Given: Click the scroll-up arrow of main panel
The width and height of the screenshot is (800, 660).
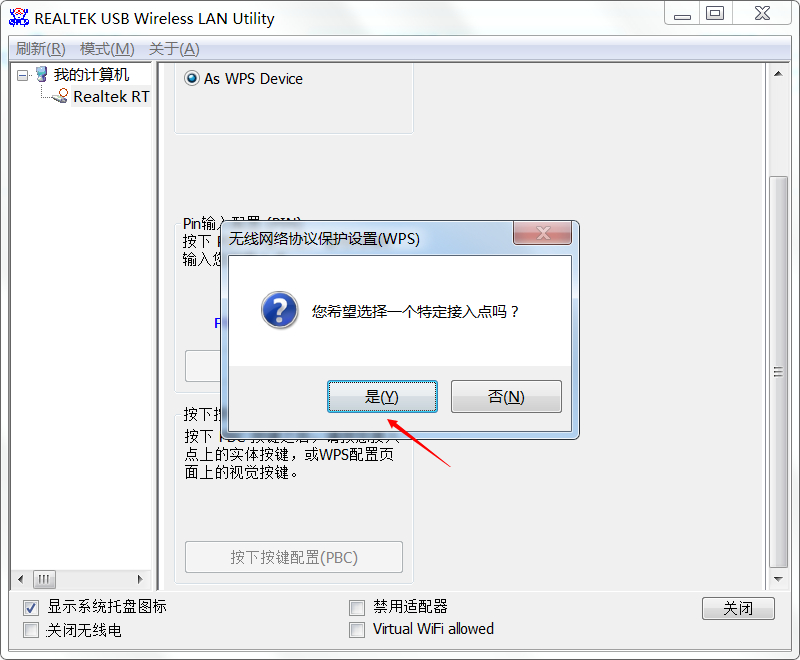Looking at the screenshot, I should 778,74.
